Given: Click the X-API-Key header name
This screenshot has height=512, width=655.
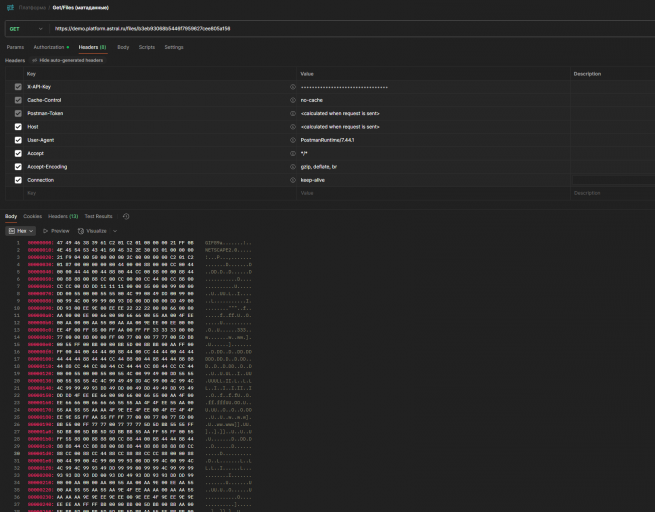Looking at the screenshot, I should pyautogui.click(x=39, y=87).
